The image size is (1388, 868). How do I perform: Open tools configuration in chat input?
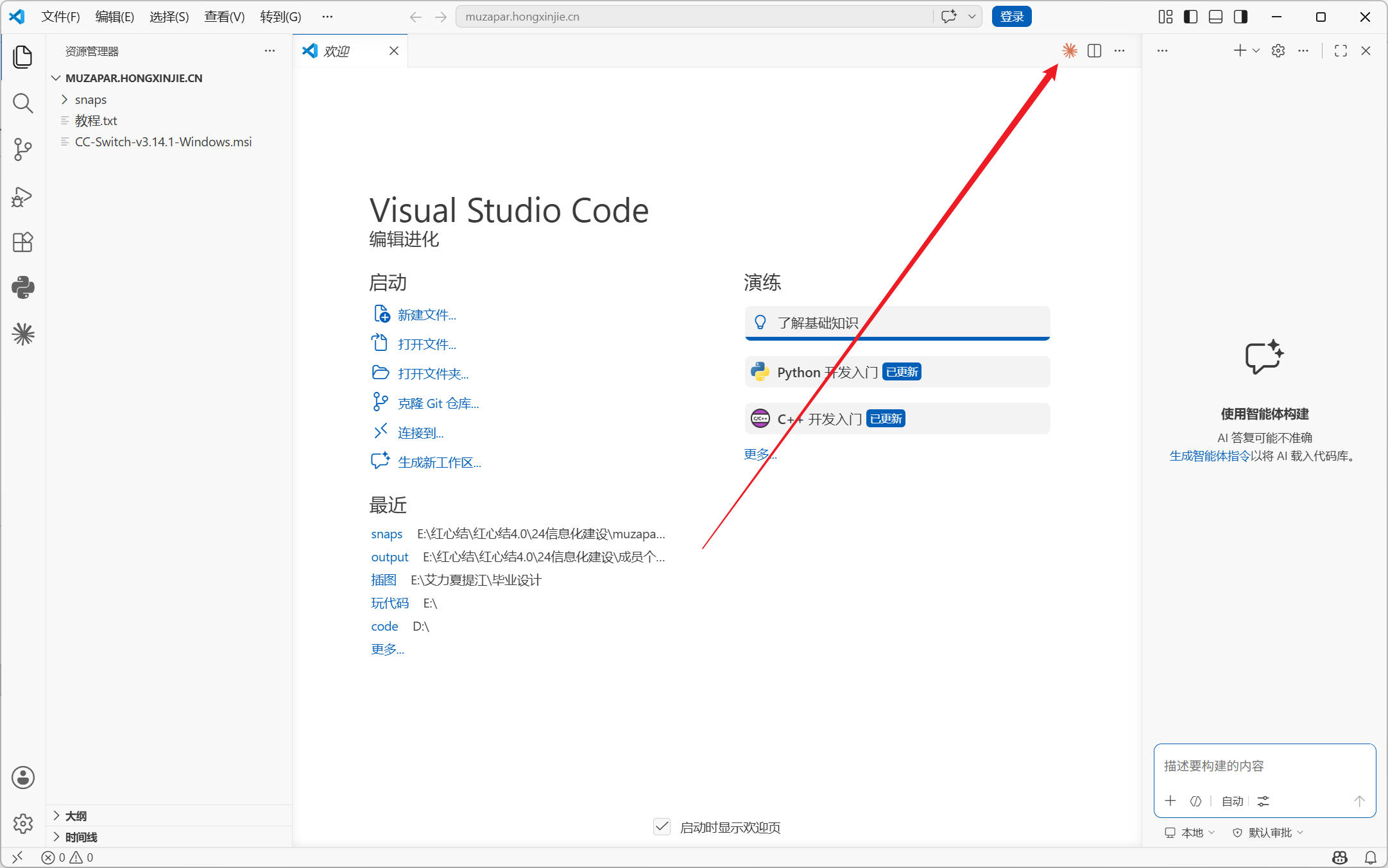1264,801
